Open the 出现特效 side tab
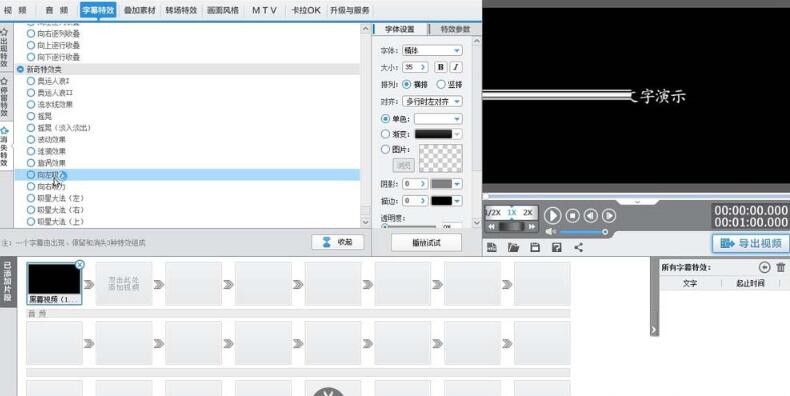 [x=4, y=48]
